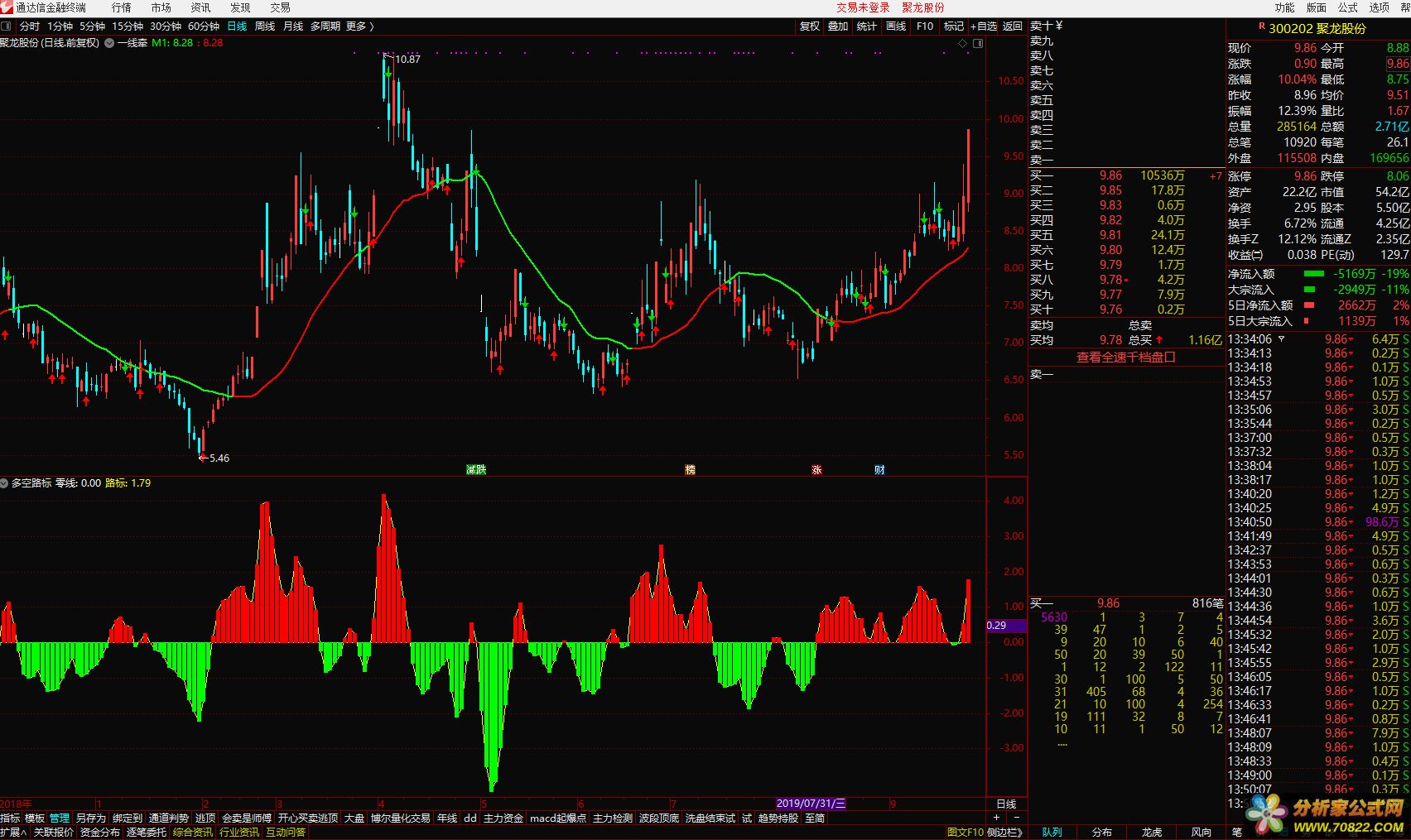This screenshot has height=840, width=1411.
Task: Select the 日线 daily period
Action: click(x=237, y=26)
